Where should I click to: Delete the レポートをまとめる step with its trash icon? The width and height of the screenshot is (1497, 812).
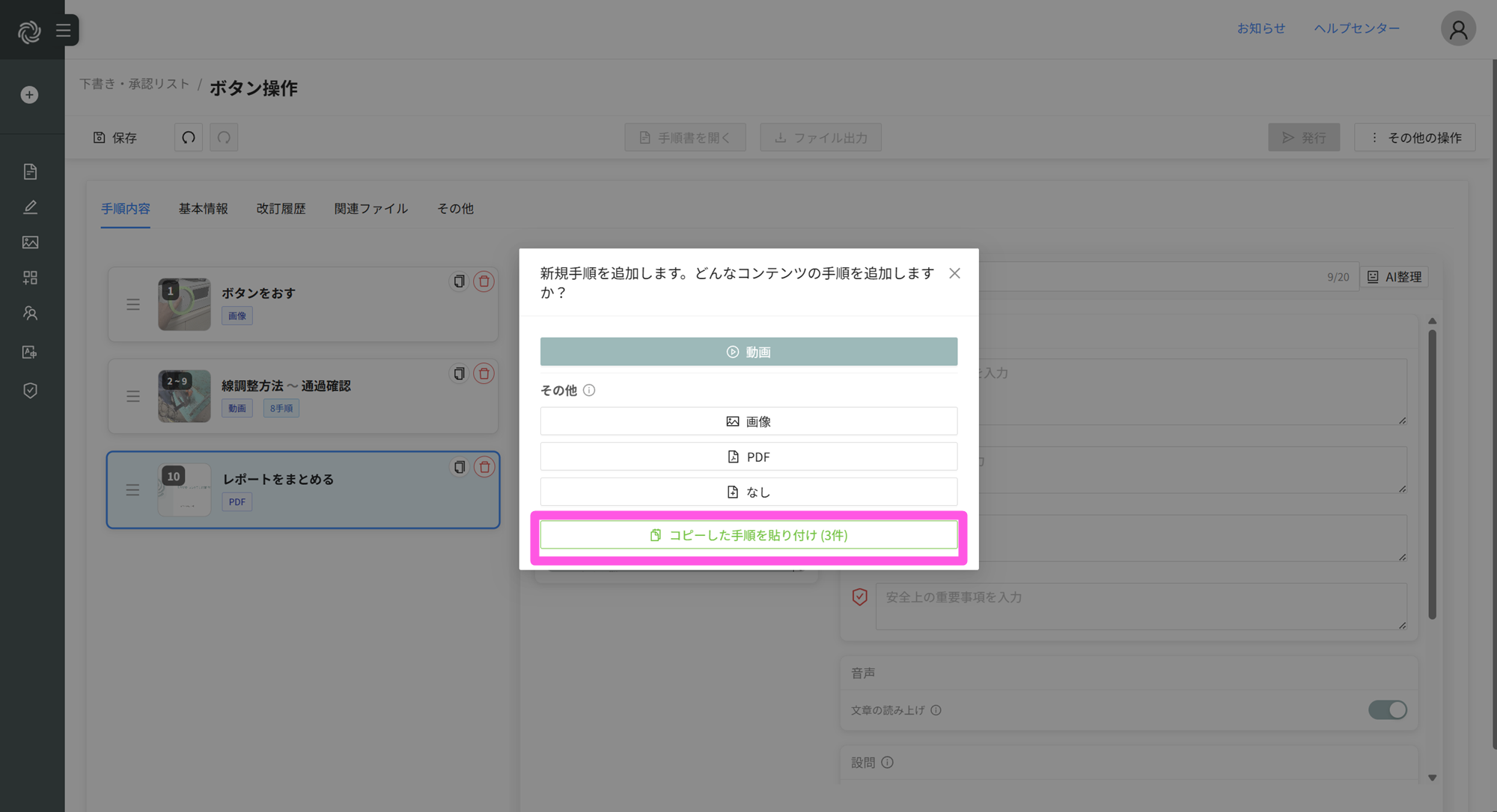pos(484,467)
